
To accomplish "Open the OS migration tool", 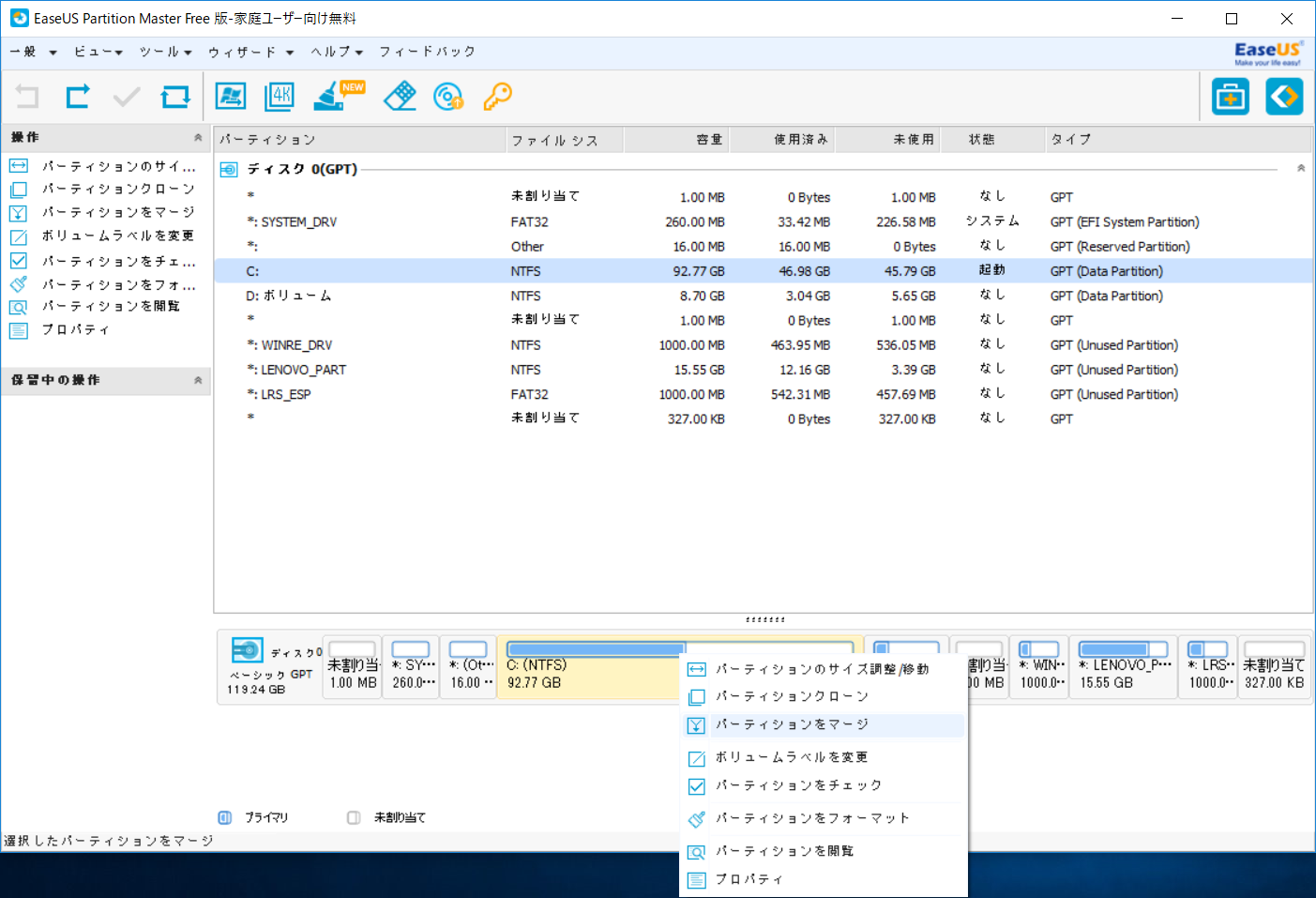I will 231,96.
